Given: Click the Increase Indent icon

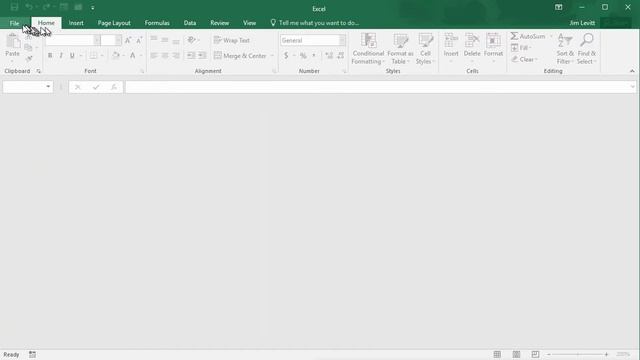Looking at the screenshot, I should tap(202, 56).
